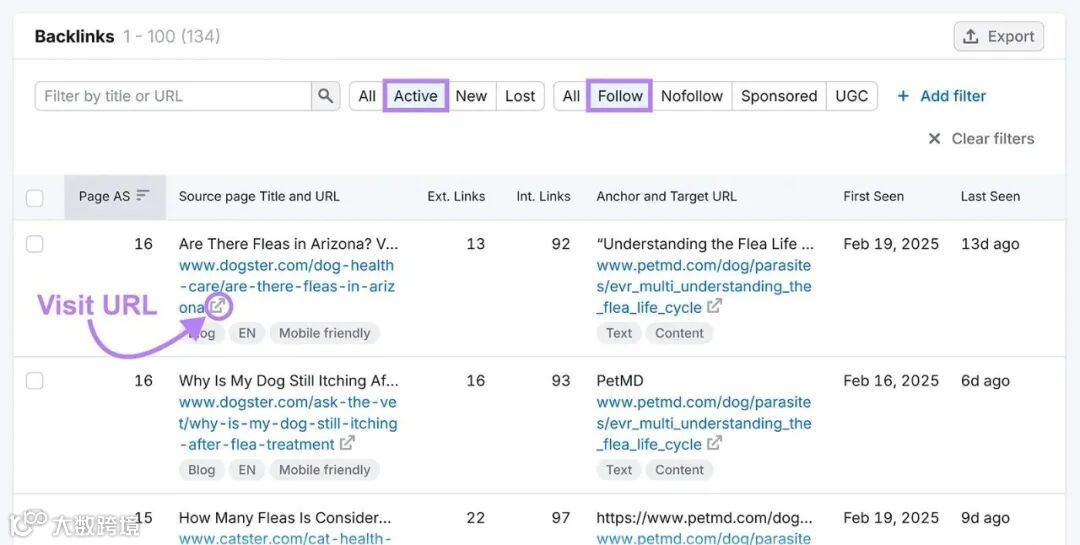Viewport: 1080px width, 545px height.
Task: Click the plus icon for Add filter
Action: point(903,96)
